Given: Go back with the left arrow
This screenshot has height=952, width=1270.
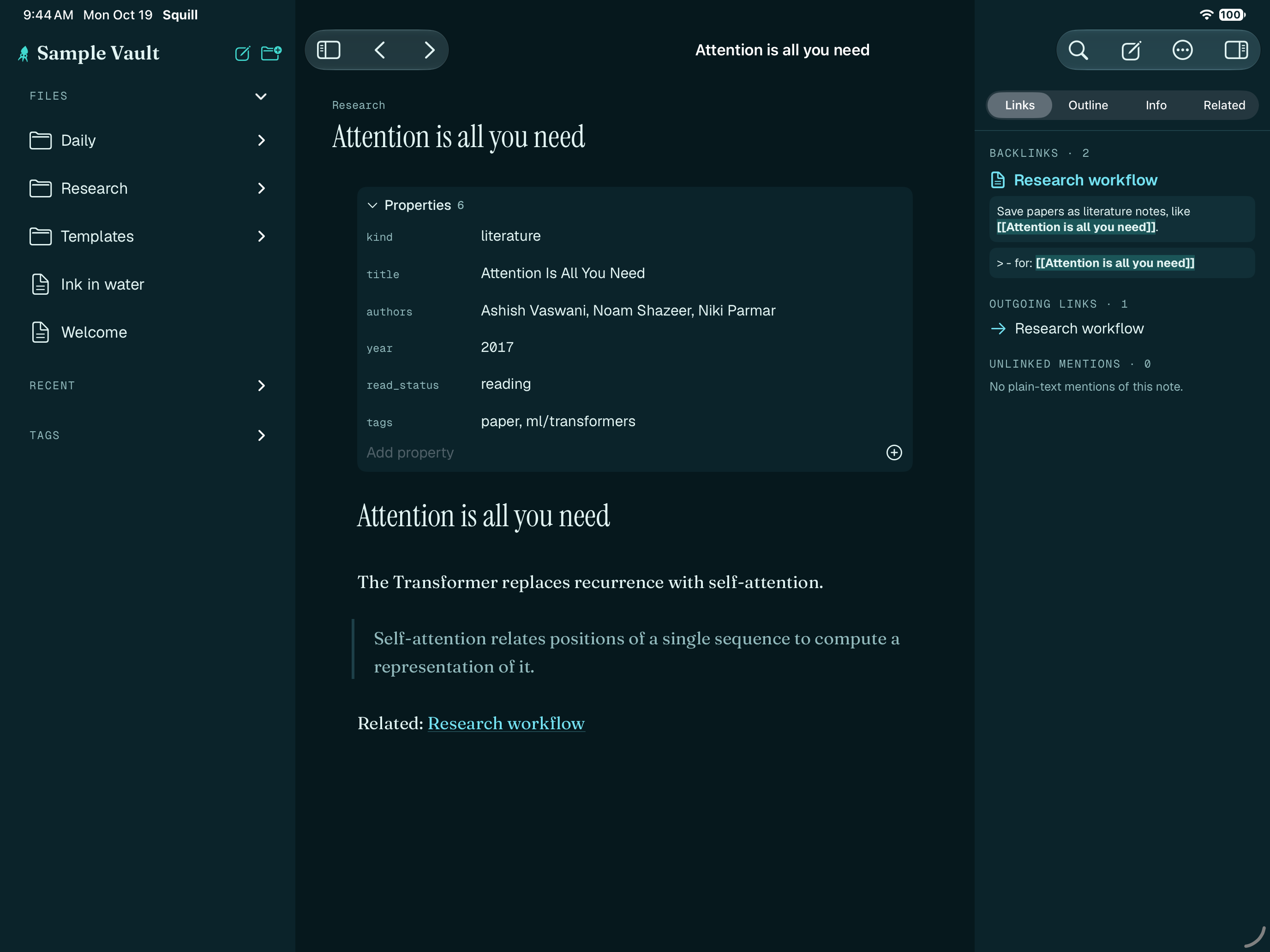Looking at the screenshot, I should coord(379,50).
